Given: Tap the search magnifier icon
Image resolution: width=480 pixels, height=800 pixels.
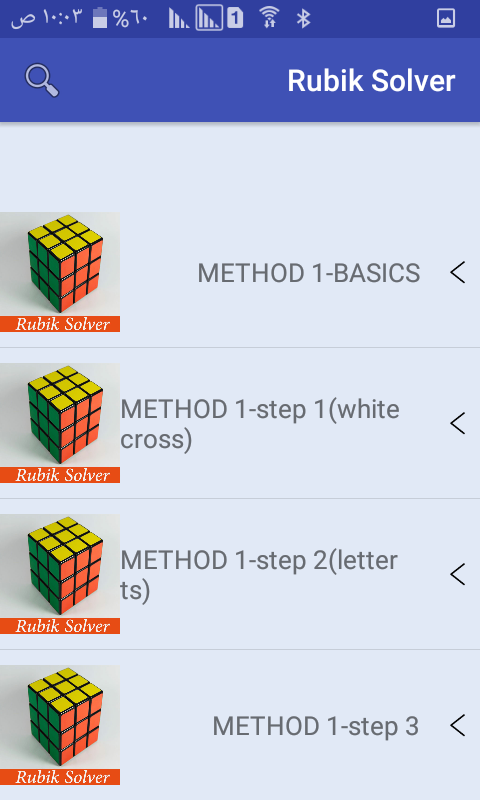Looking at the screenshot, I should click(42, 80).
